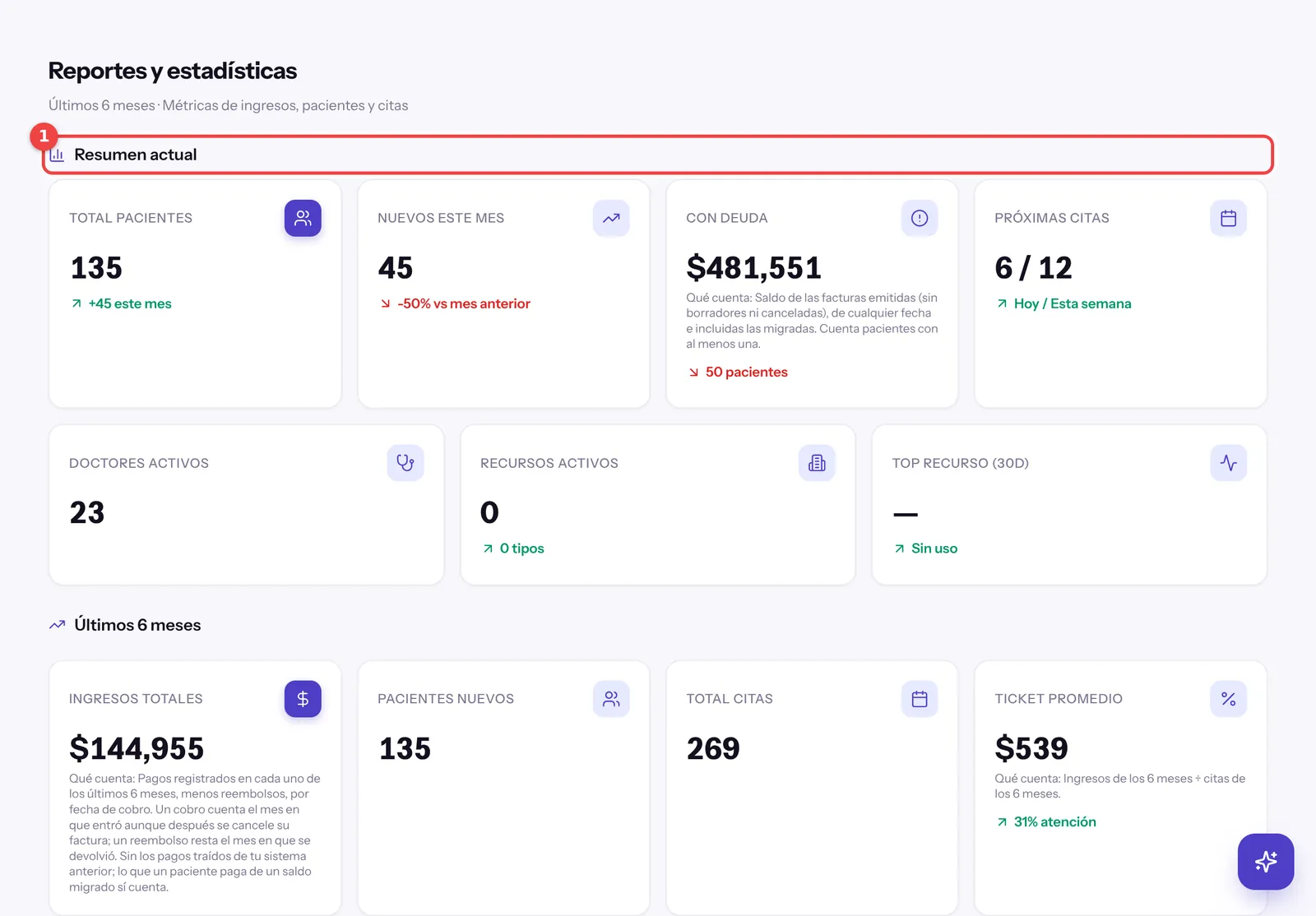Click the '$144,955' ingresos totales value
The height and width of the screenshot is (916, 1316).
point(137,748)
